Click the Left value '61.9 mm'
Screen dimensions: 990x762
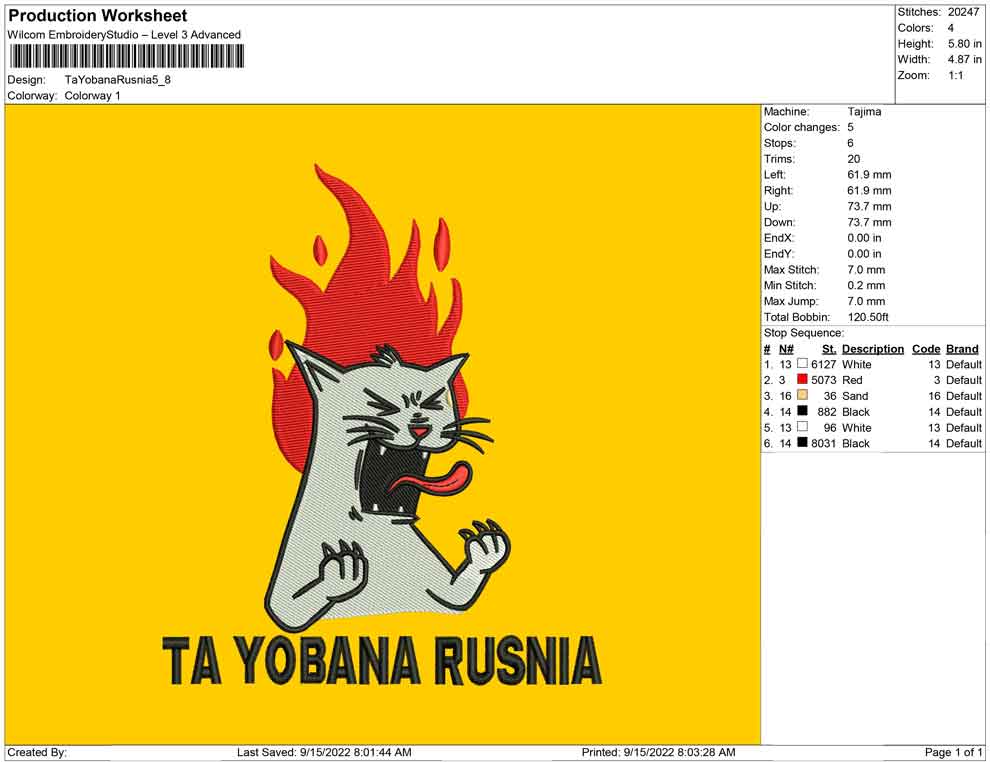(869, 175)
